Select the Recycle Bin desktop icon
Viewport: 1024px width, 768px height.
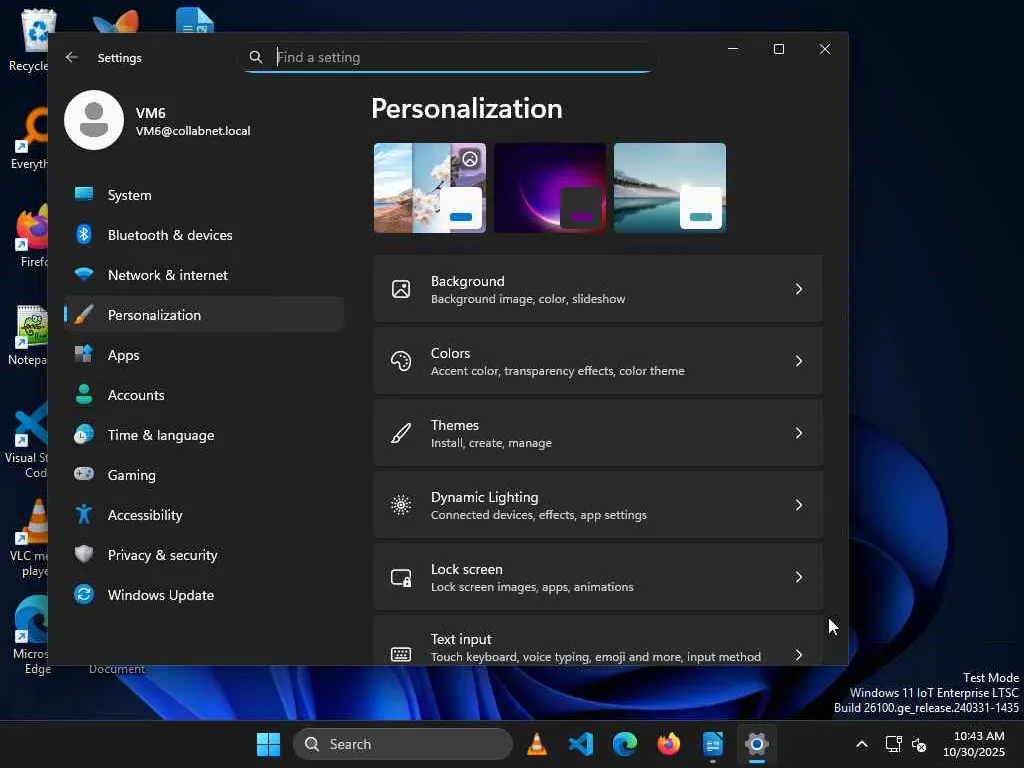(29, 40)
